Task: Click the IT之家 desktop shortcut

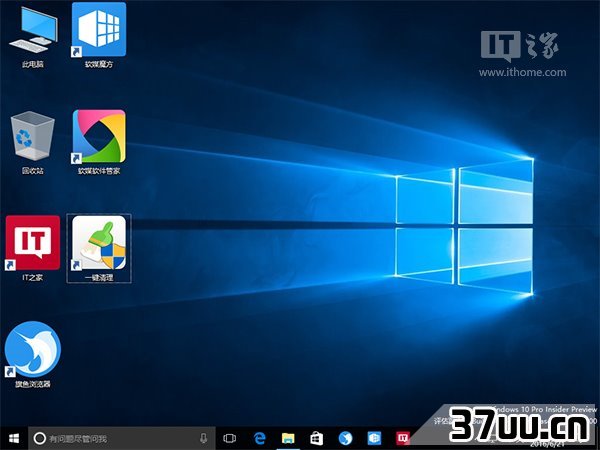Action: coord(33,248)
